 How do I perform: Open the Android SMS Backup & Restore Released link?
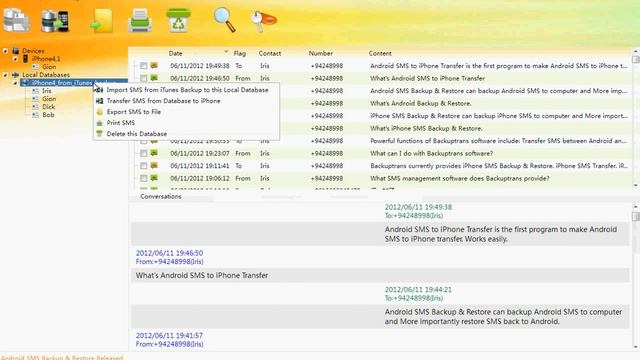[x=62, y=358]
